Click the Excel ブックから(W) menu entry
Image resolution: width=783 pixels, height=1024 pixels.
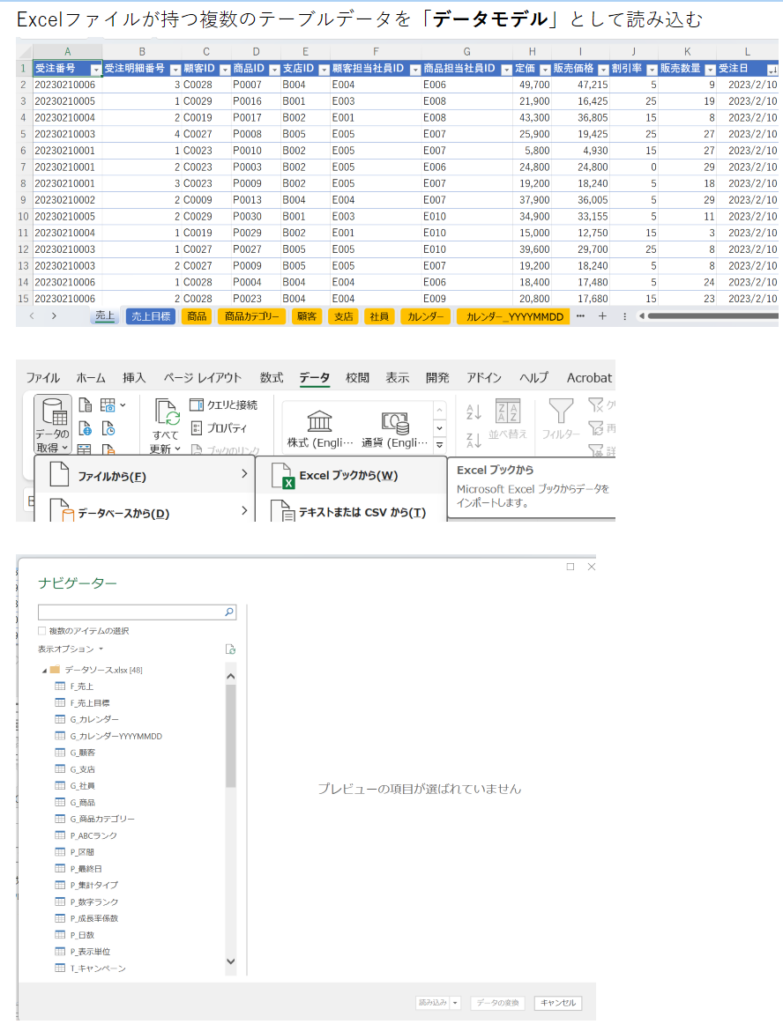(x=350, y=475)
